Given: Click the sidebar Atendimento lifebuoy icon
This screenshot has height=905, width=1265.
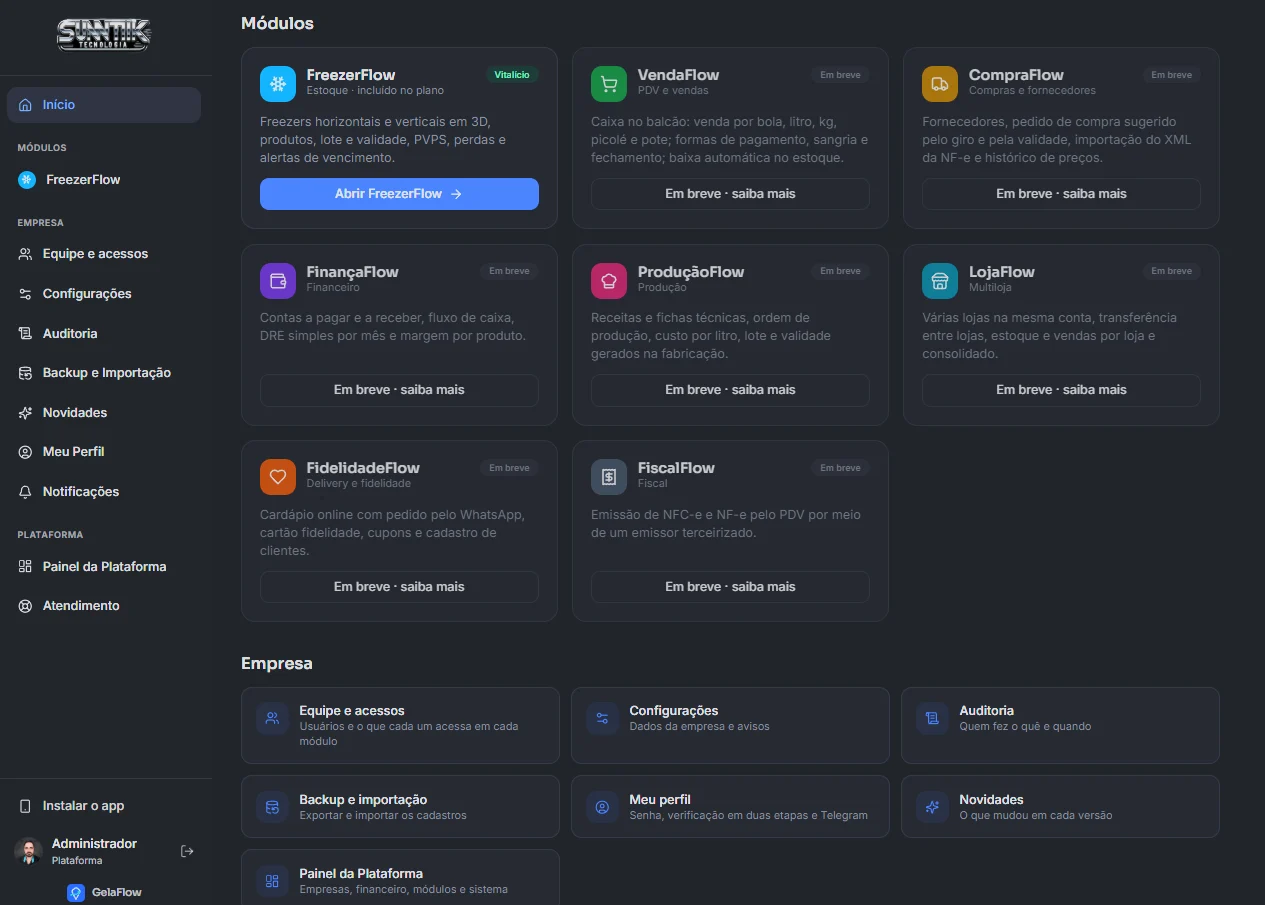Looking at the screenshot, I should [x=25, y=606].
